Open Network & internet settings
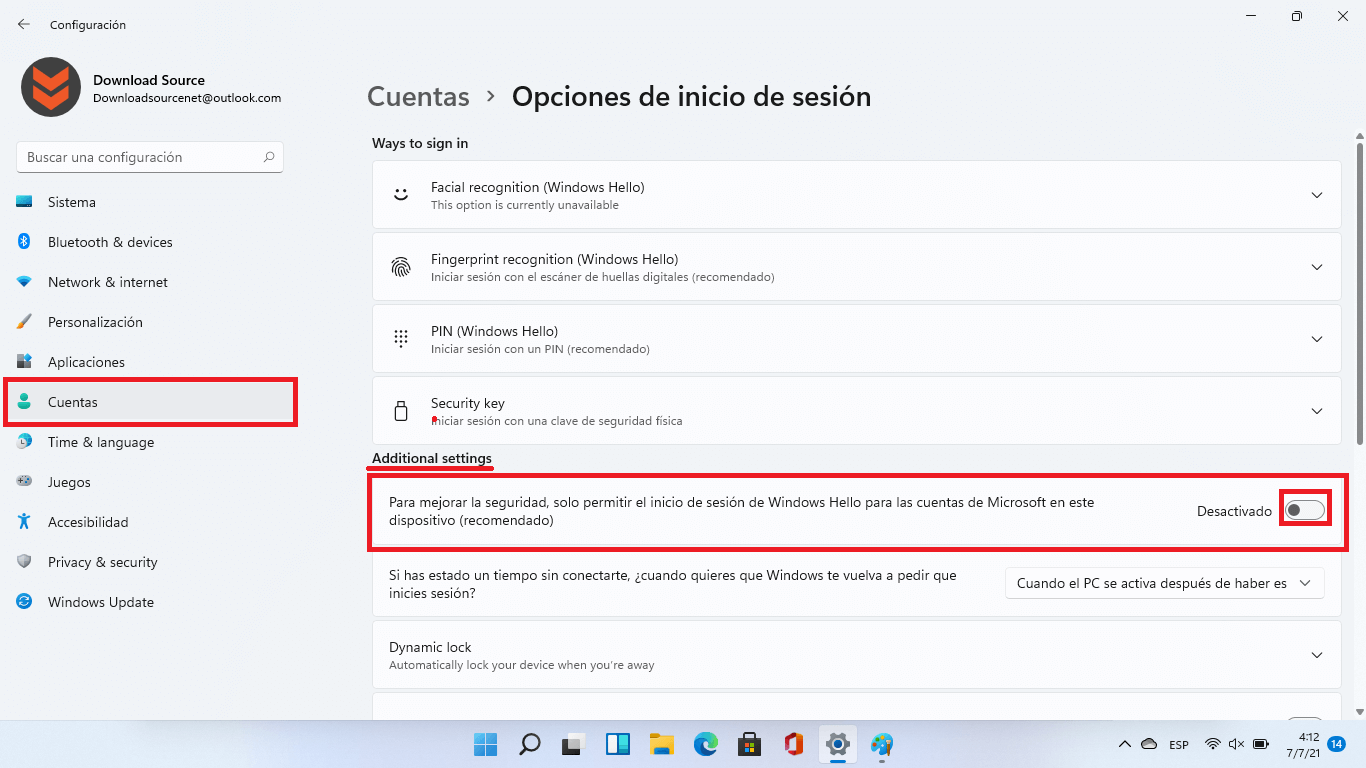This screenshot has height=768, width=1366. tap(150, 282)
